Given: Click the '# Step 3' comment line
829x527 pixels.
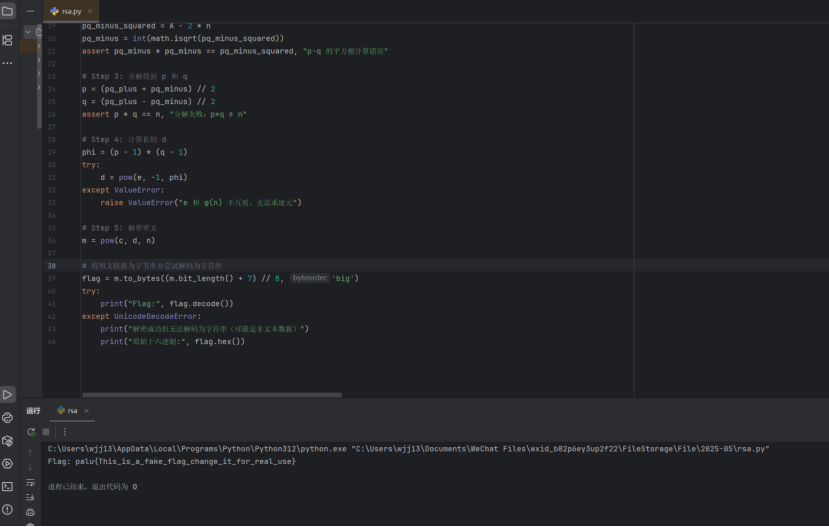Looking at the screenshot, I should 135,77.
